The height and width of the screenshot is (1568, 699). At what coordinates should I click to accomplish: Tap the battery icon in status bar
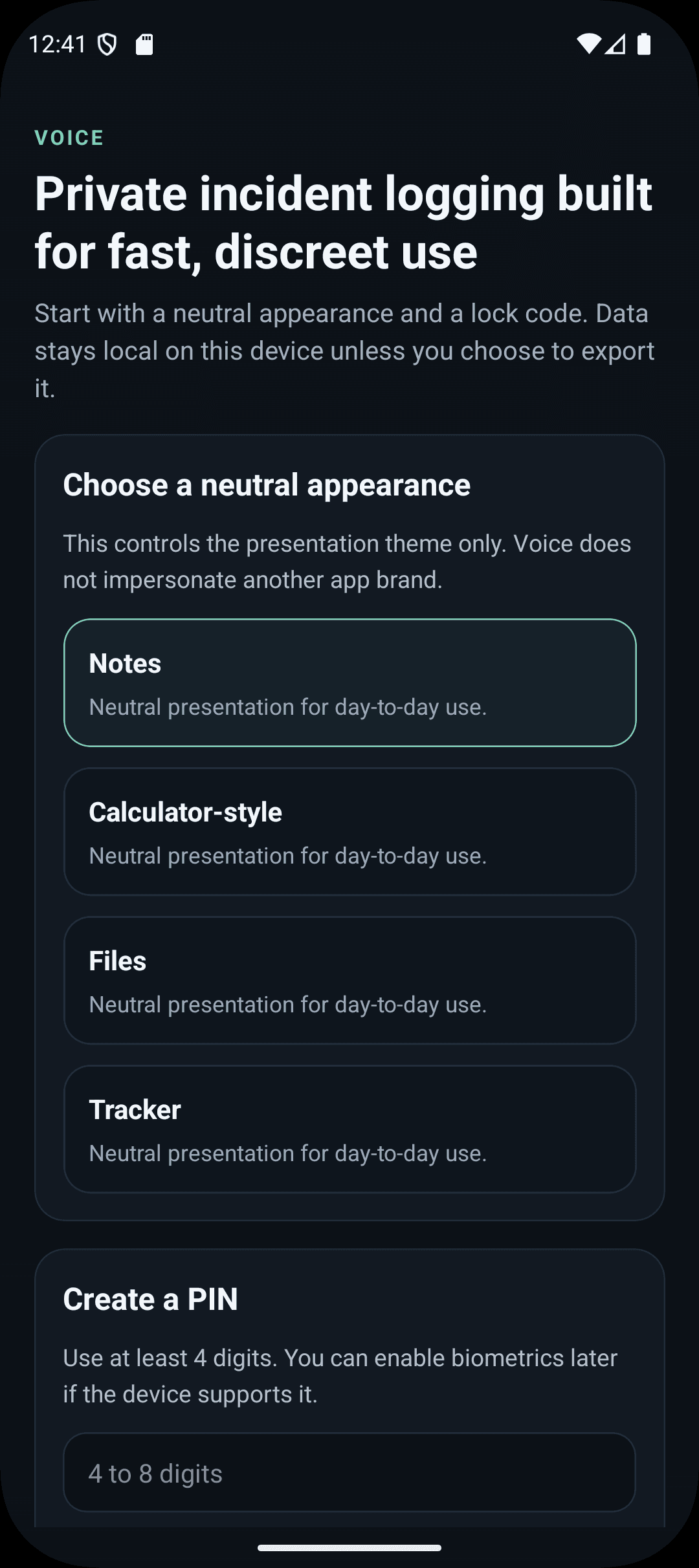pos(644,43)
